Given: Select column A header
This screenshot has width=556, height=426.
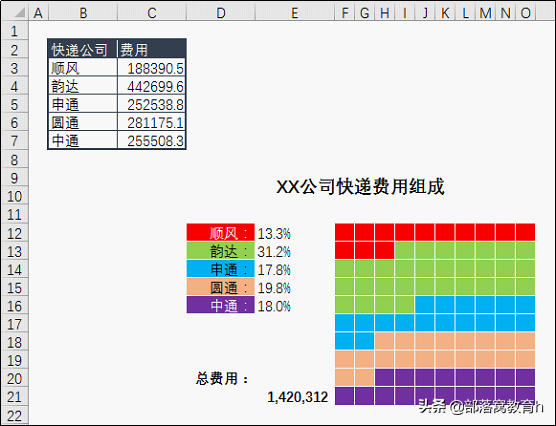Looking at the screenshot, I should 38,13.
